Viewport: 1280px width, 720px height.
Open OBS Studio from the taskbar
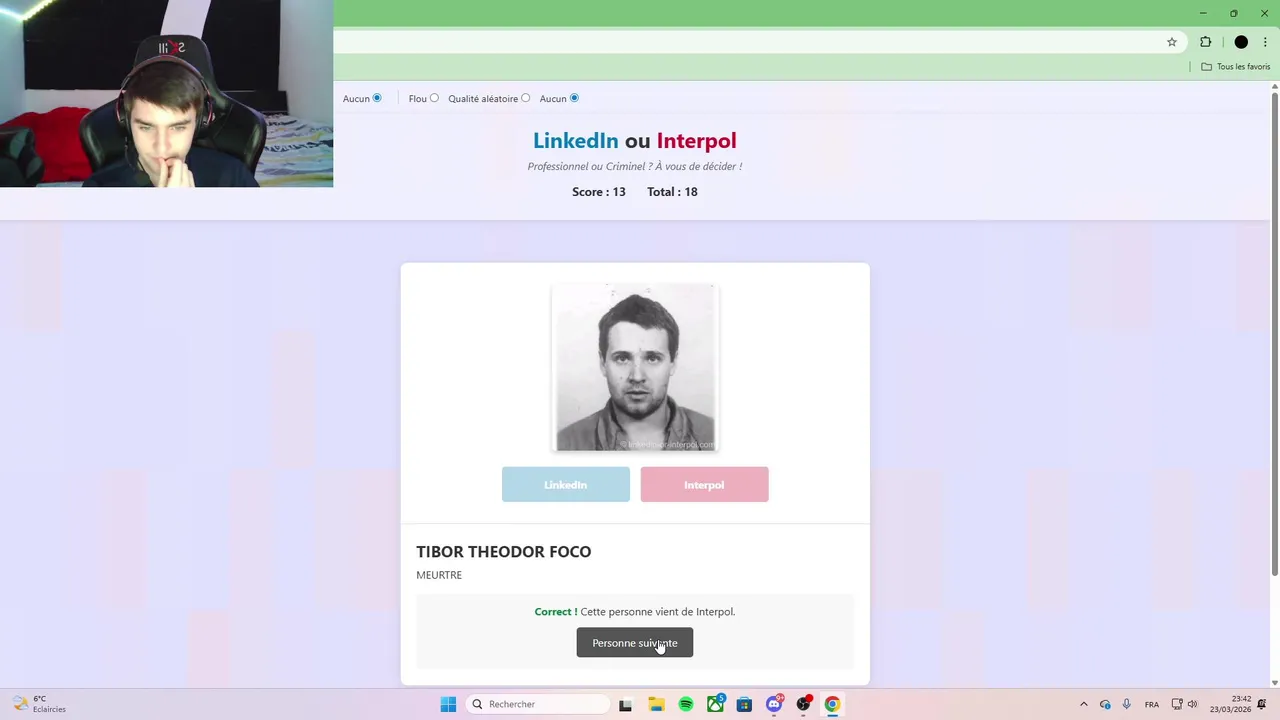pyautogui.click(x=803, y=704)
